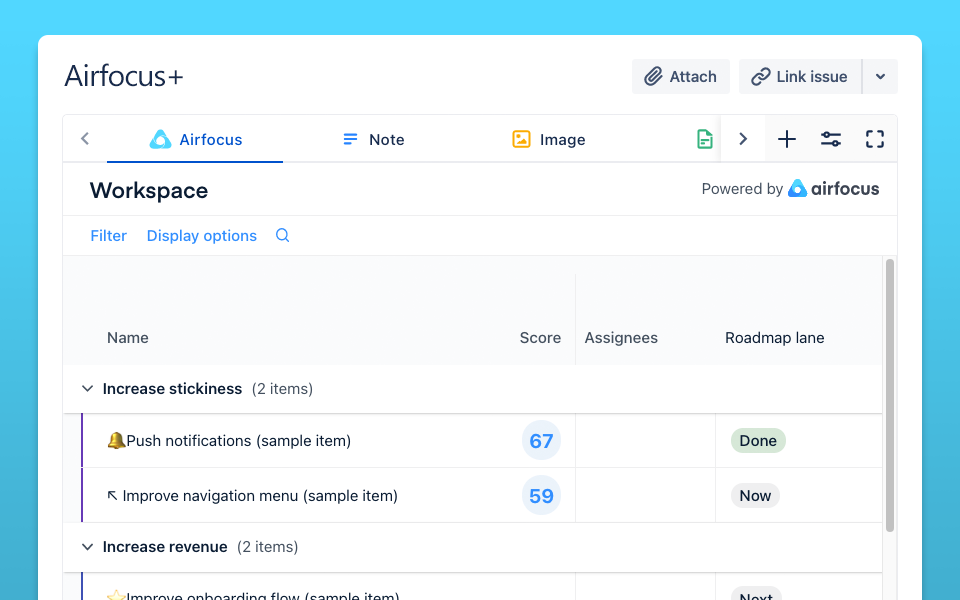Image resolution: width=960 pixels, height=600 pixels.
Task: Click the Score column header
Action: (540, 338)
